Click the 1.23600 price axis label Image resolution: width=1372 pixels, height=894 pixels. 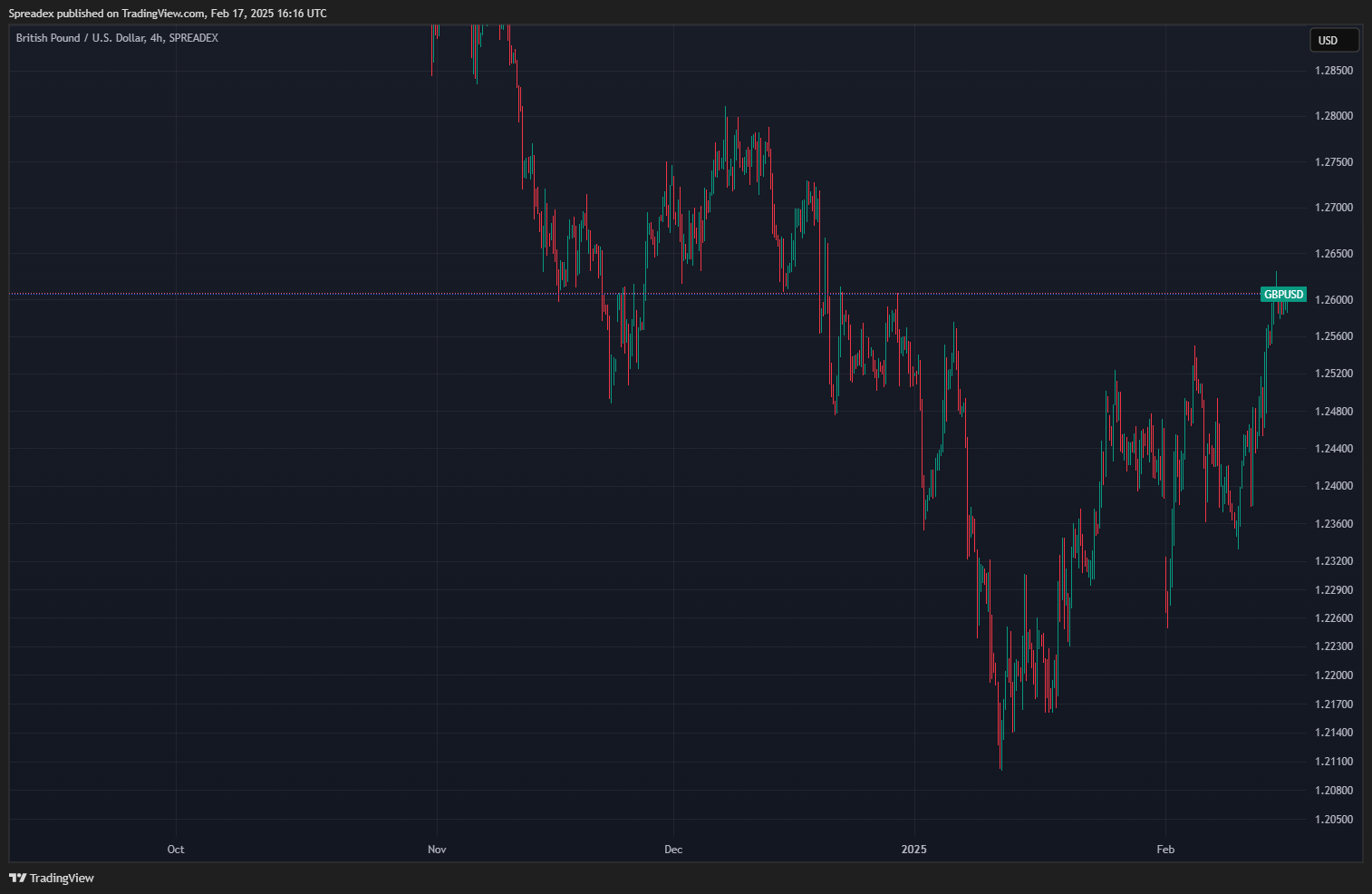(1334, 524)
